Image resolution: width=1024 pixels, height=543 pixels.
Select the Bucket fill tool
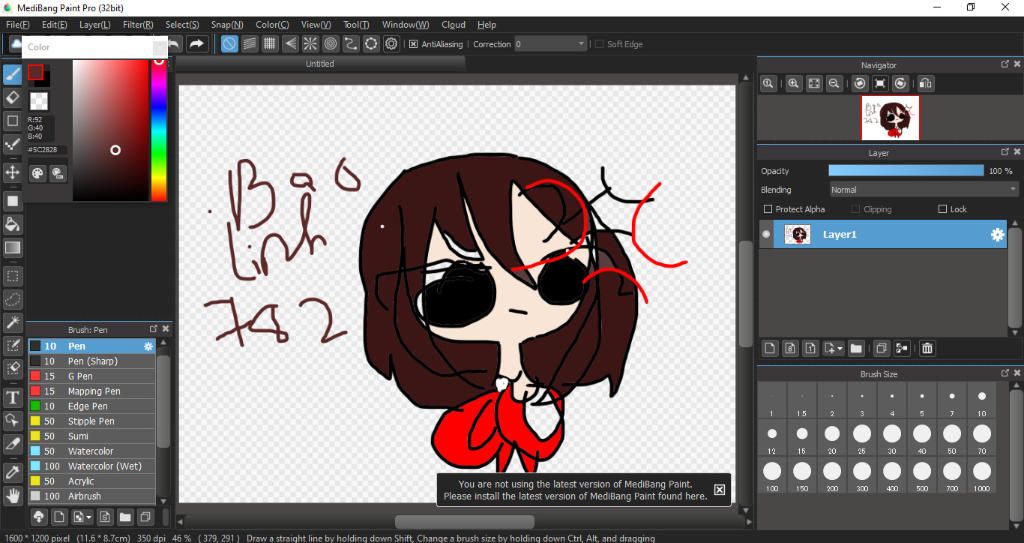pyautogui.click(x=12, y=224)
